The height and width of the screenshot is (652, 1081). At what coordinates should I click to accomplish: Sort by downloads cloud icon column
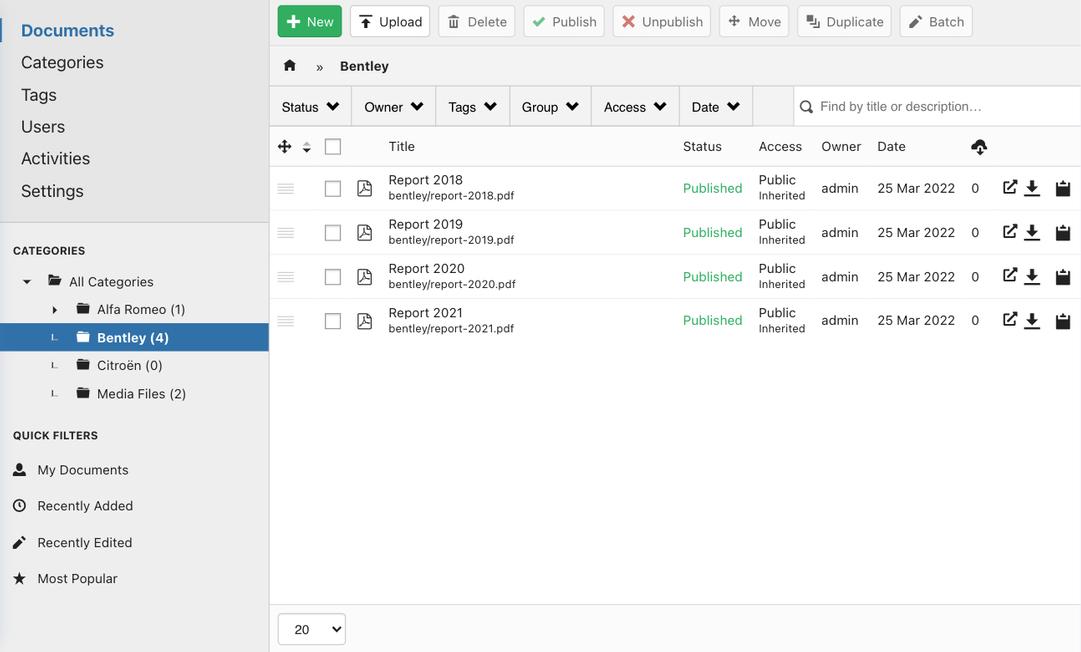point(979,146)
